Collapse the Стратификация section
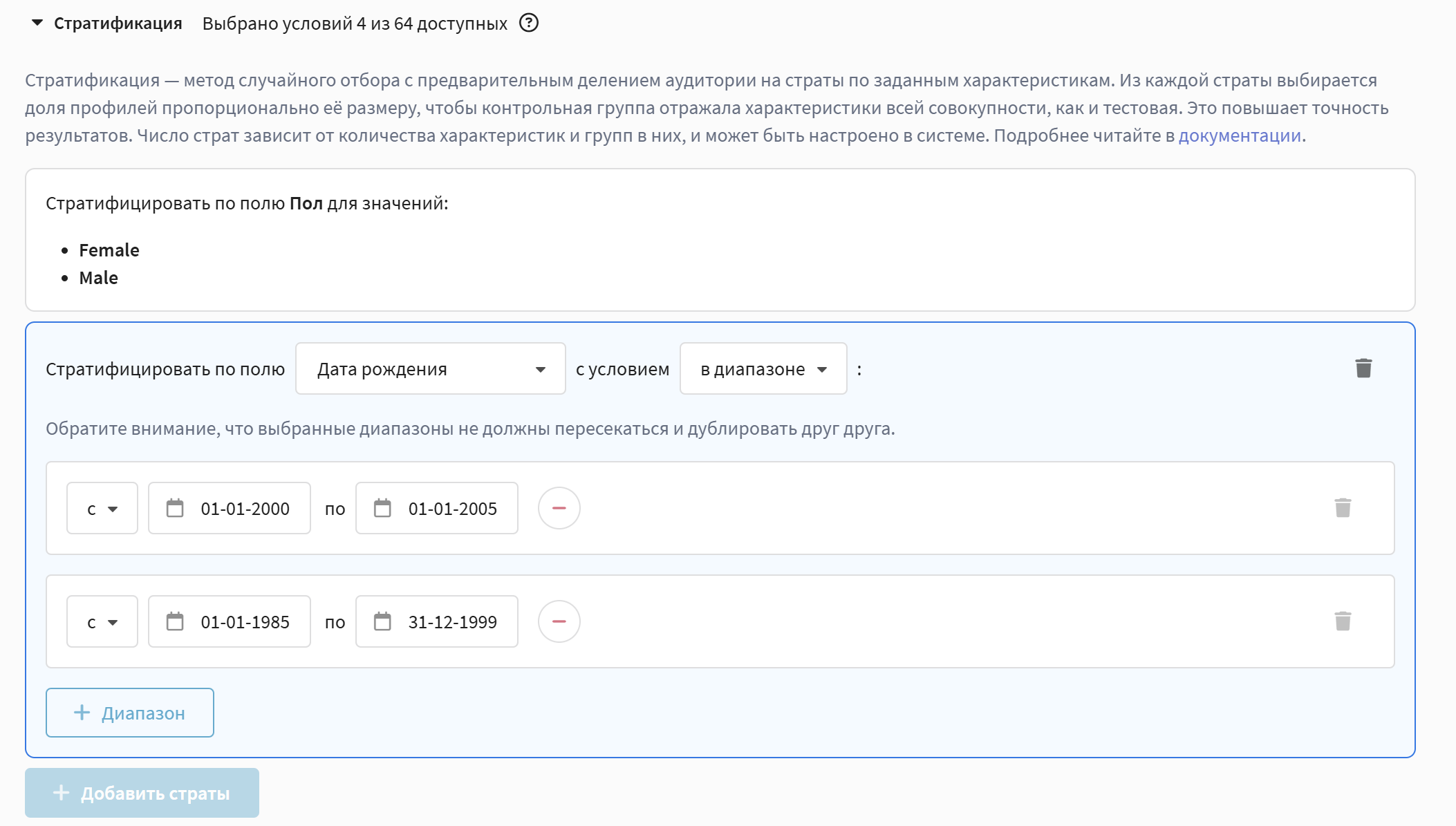Viewport: 1456px width, 826px height. pos(38,23)
